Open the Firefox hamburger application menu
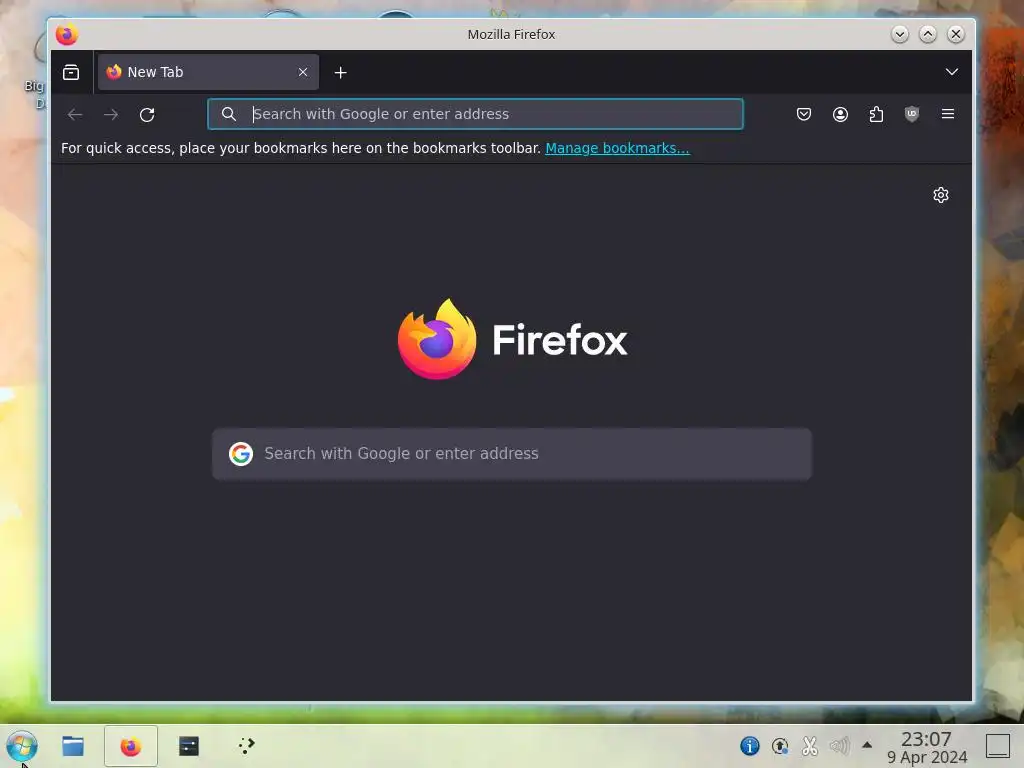 pos(948,114)
